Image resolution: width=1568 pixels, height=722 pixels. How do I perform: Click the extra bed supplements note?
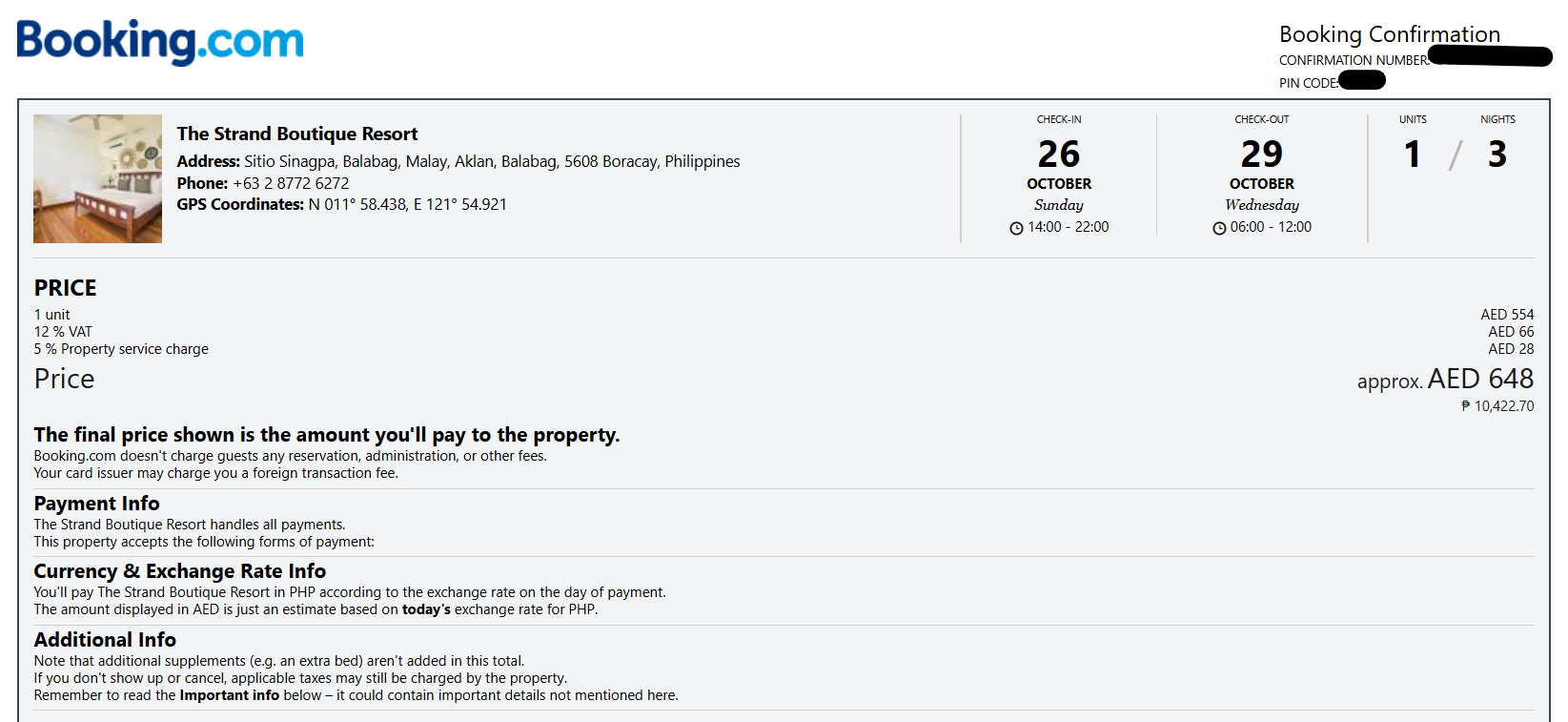279,661
